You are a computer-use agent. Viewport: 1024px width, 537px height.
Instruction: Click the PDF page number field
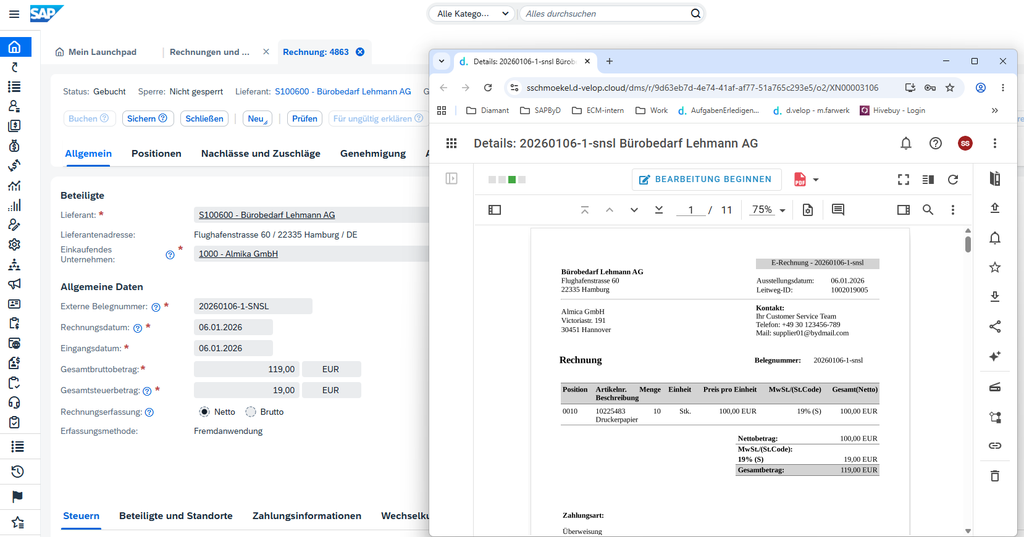(x=690, y=210)
